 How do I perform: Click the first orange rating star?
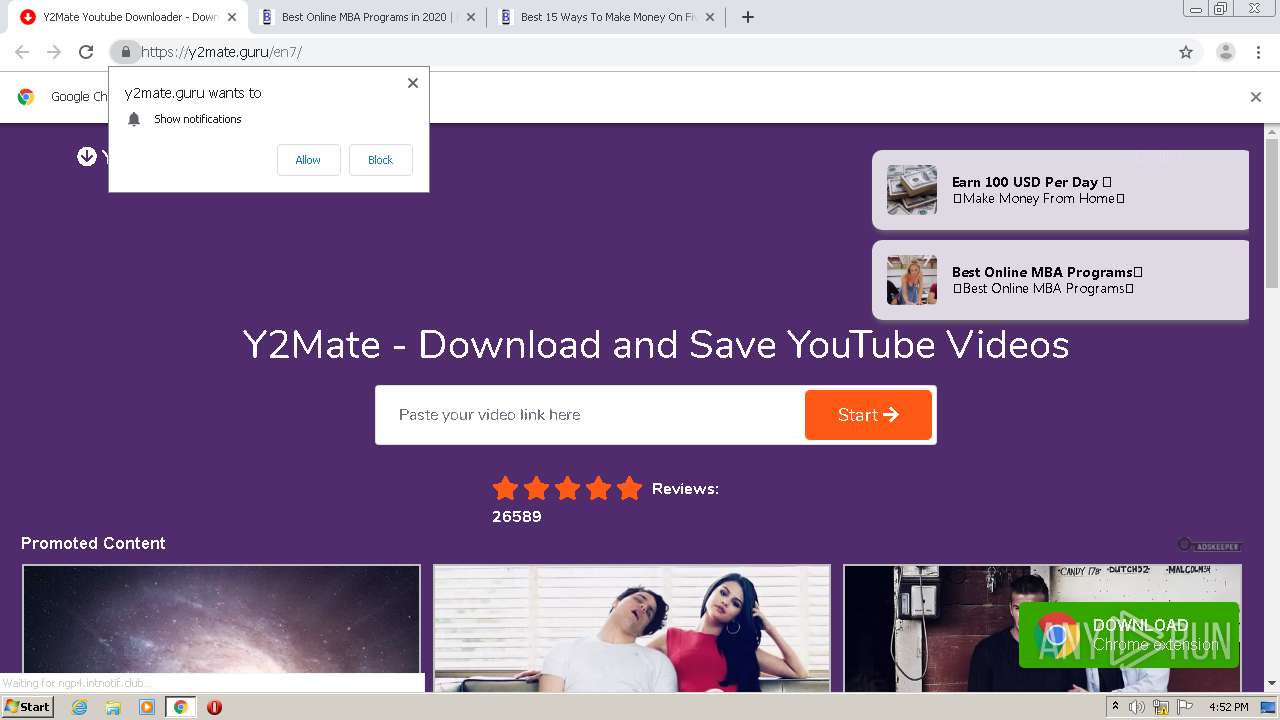tap(506, 488)
